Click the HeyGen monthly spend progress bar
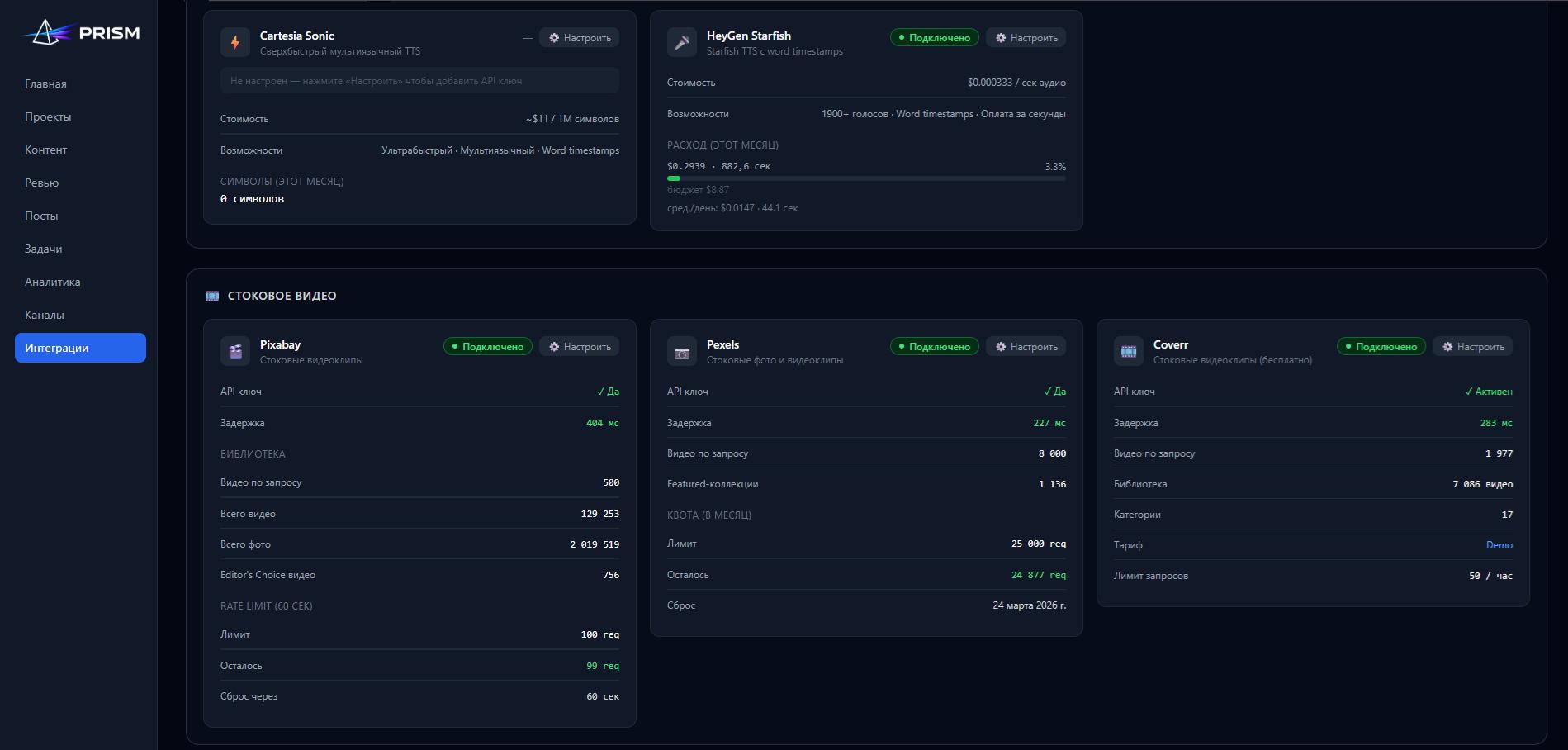The height and width of the screenshot is (750, 1568). click(866, 178)
